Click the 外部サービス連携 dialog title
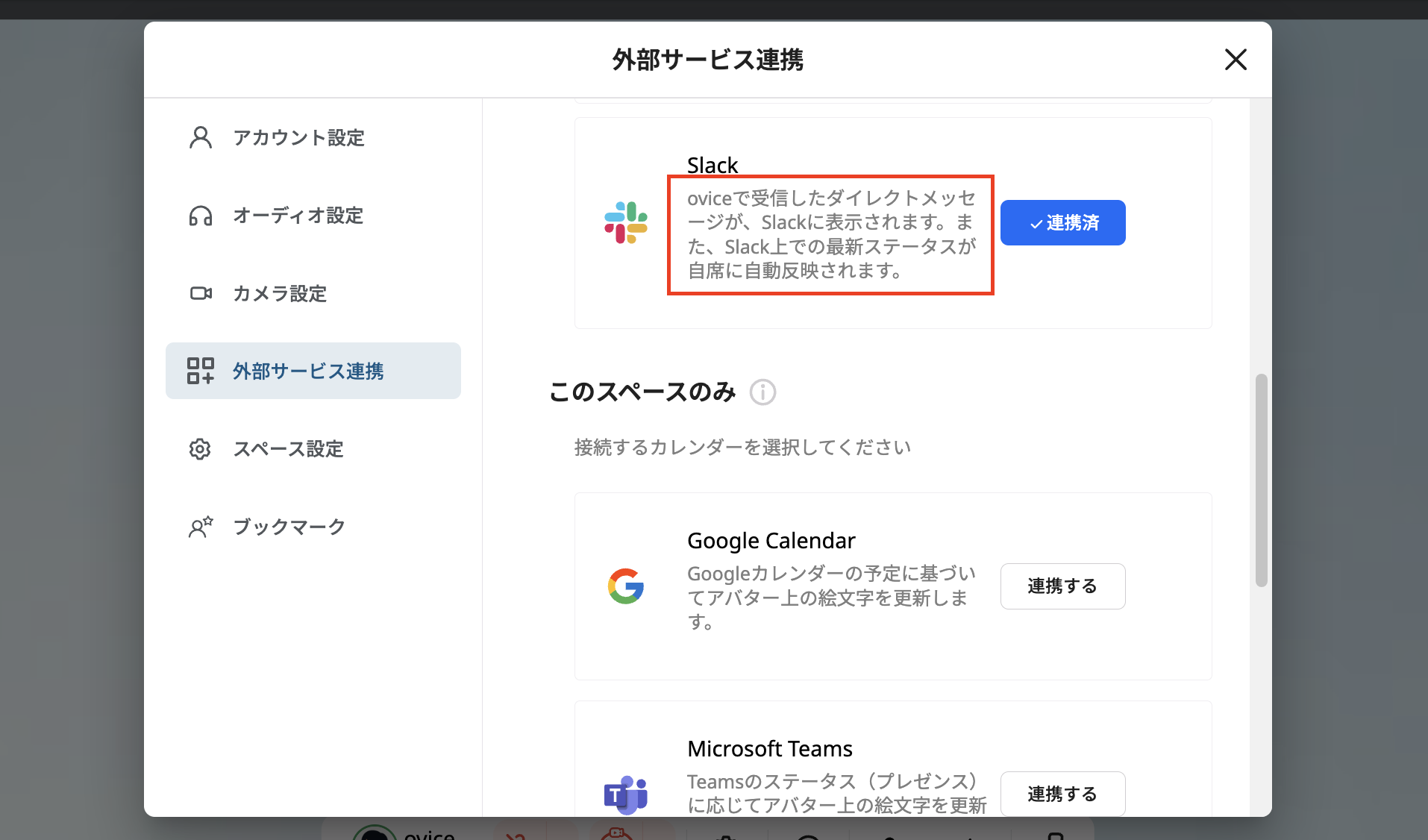1428x840 pixels. 707,60
